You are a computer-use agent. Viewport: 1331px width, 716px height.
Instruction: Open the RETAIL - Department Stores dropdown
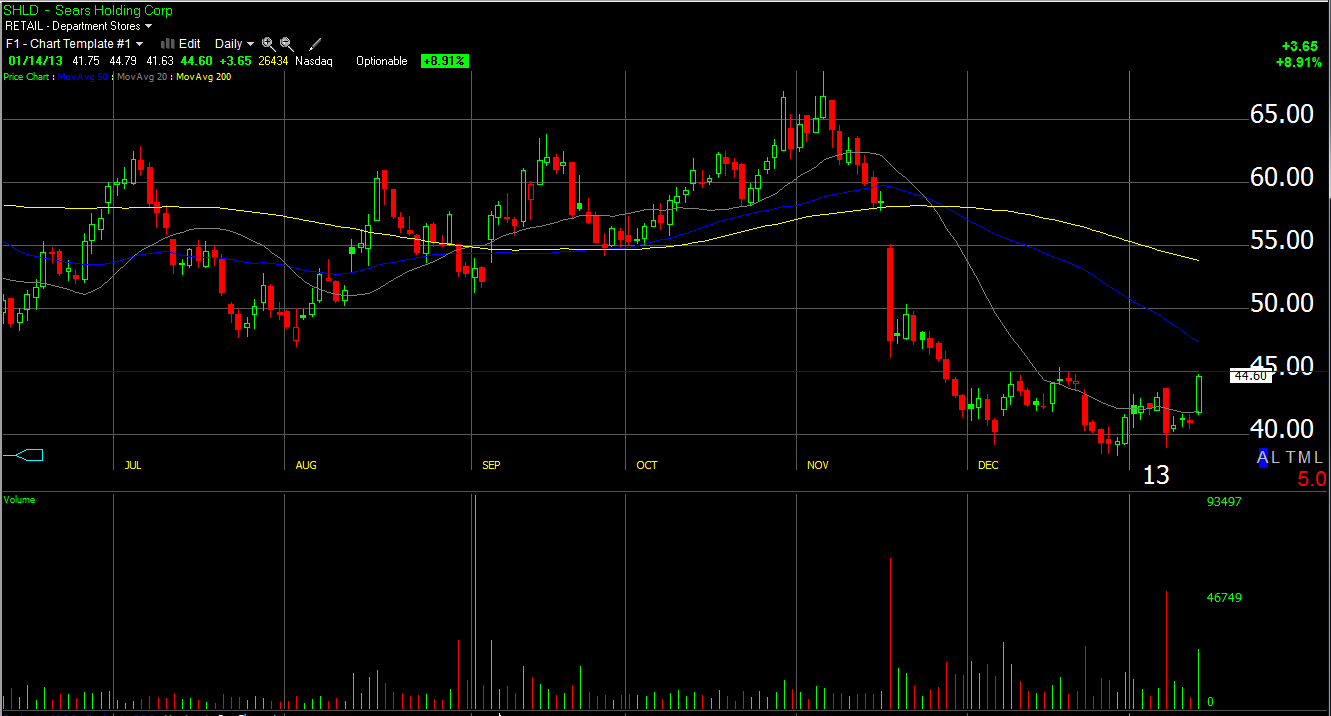[x=78, y=26]
